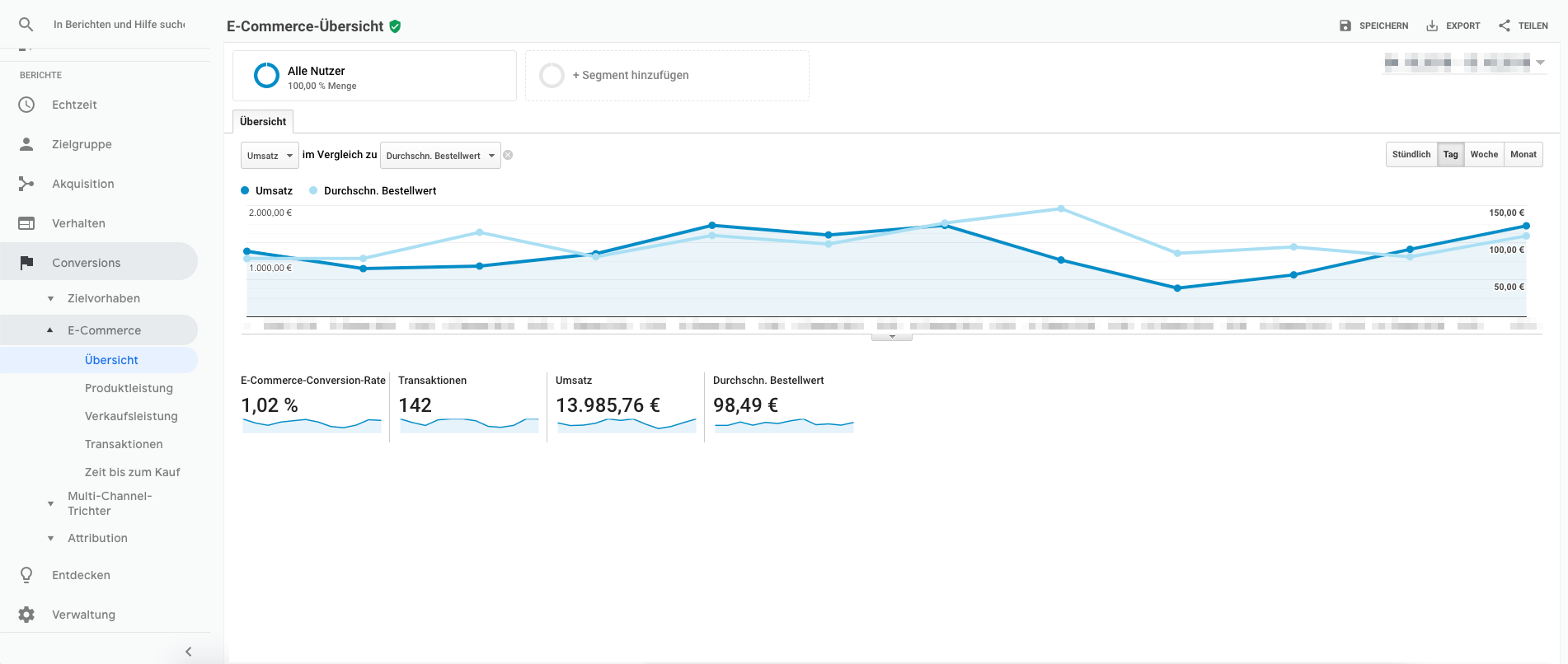Image resolution: width=1568 pixels, height=664 pixels.
Task: Click the Umsatz 13.985,76 € sparkline
Action: point(627,425)
